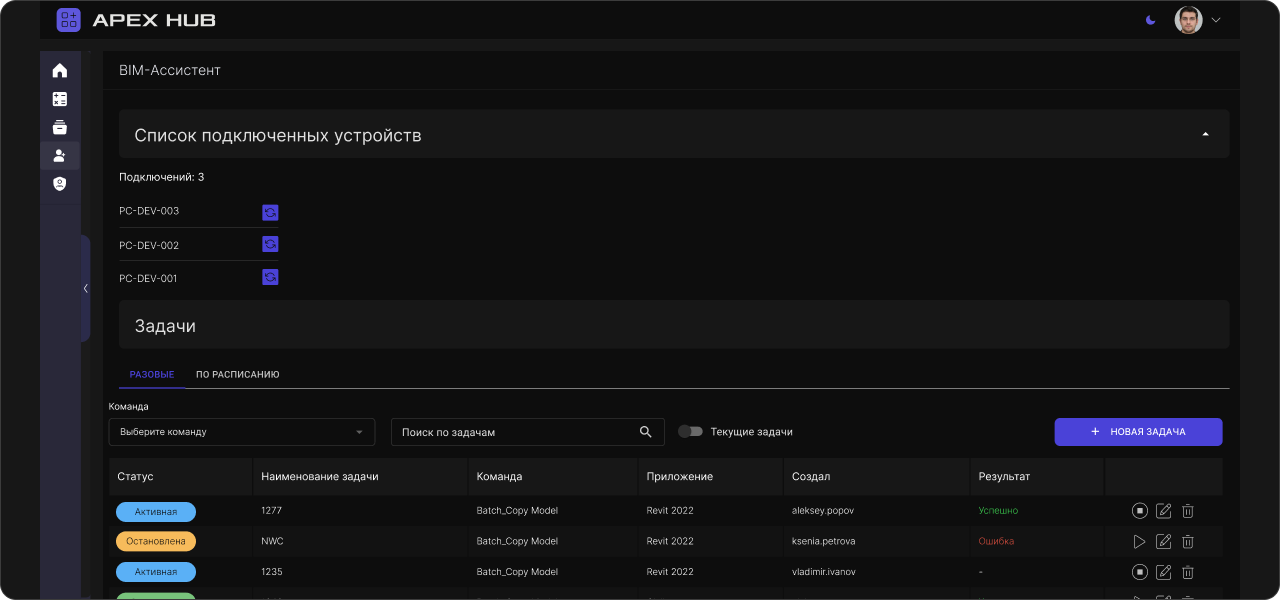Click the archive box sidebar icon
Viewport: 1280px width, 600px height.
pyautogui.click(x=60, y=127)
